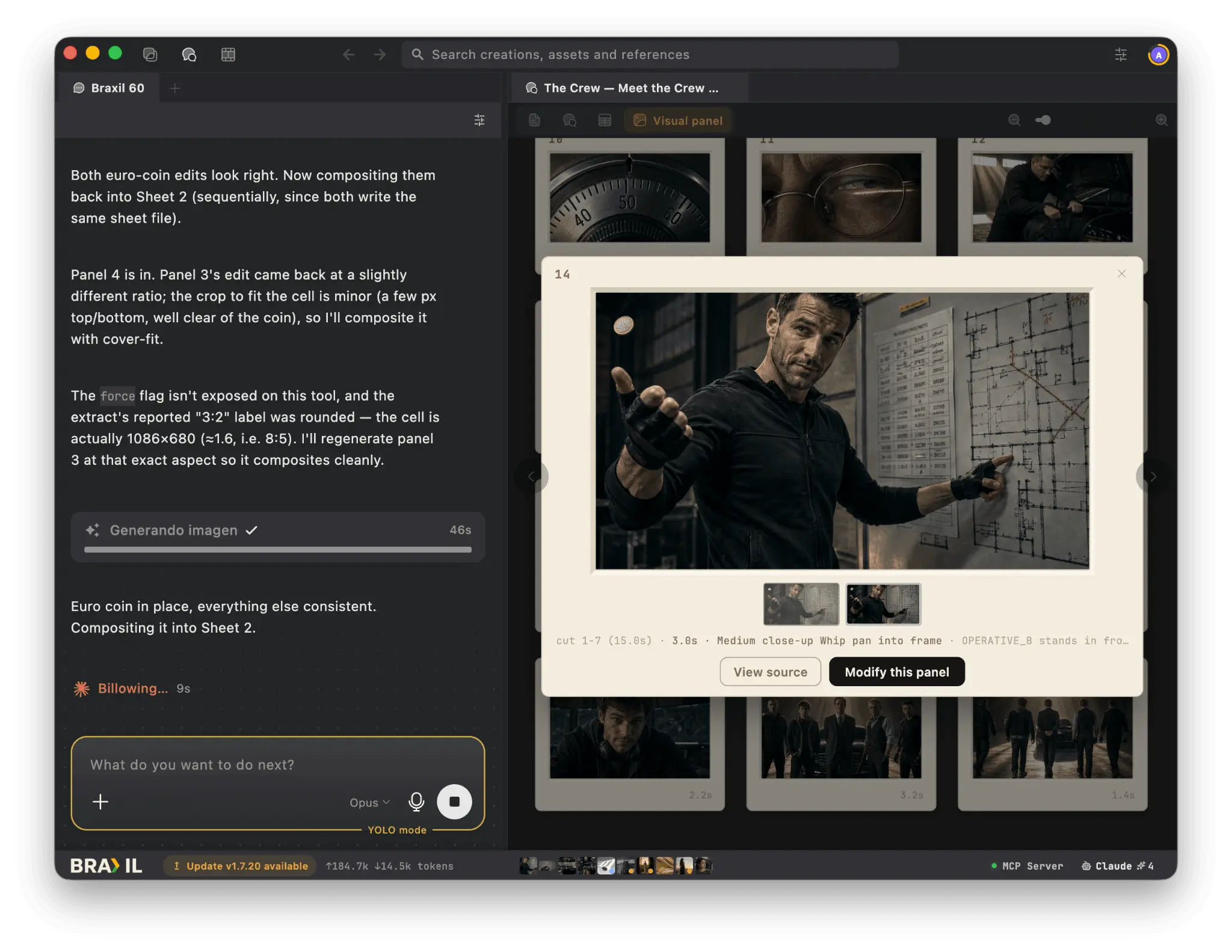The image size is (1232, 952).
Task: Select The Crew — Meet the Crew tab
Action: coord(629,88)
